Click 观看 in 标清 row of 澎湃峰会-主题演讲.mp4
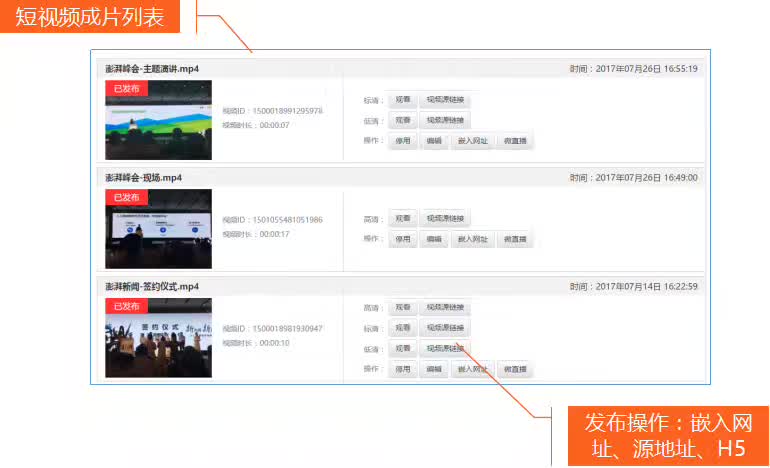 pyautogui.click(x=402, y=100)
